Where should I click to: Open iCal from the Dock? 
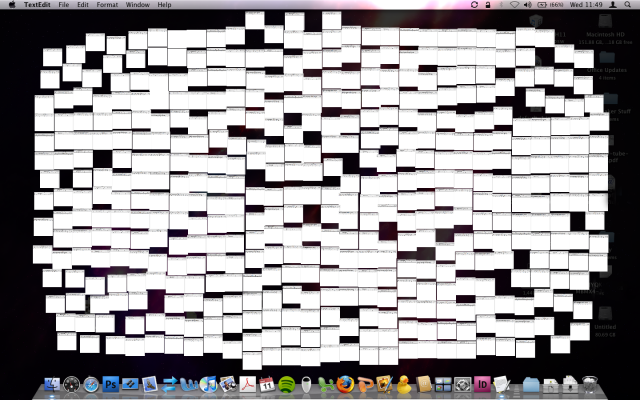(x=267, y=384)
